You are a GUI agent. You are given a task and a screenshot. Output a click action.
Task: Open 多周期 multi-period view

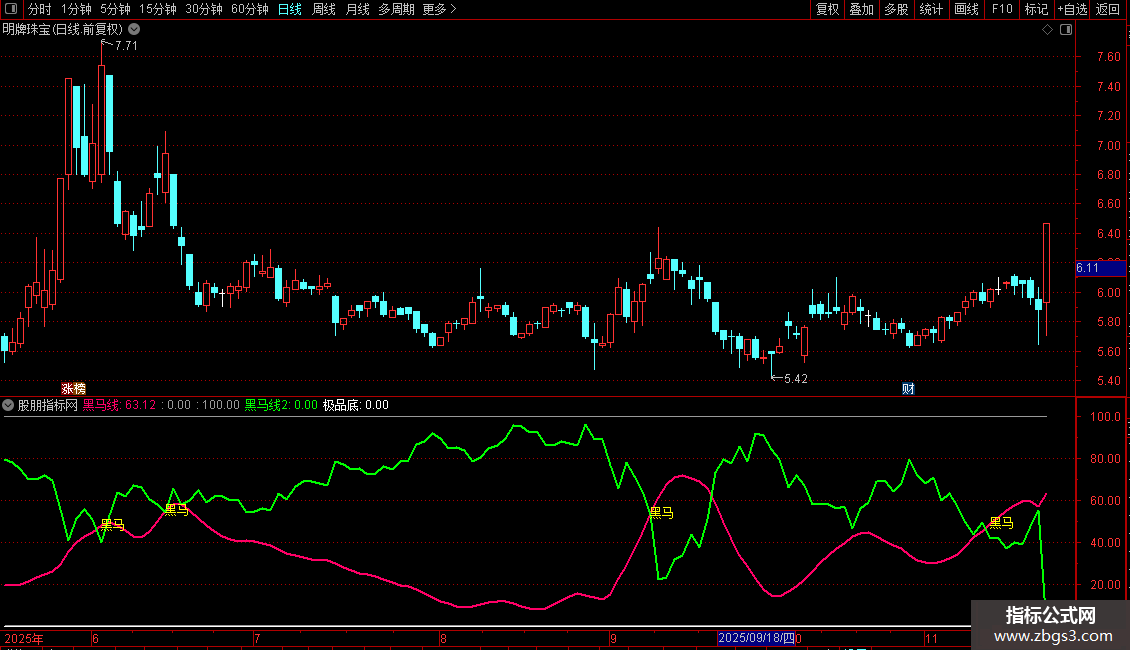(x=396, y=9)
